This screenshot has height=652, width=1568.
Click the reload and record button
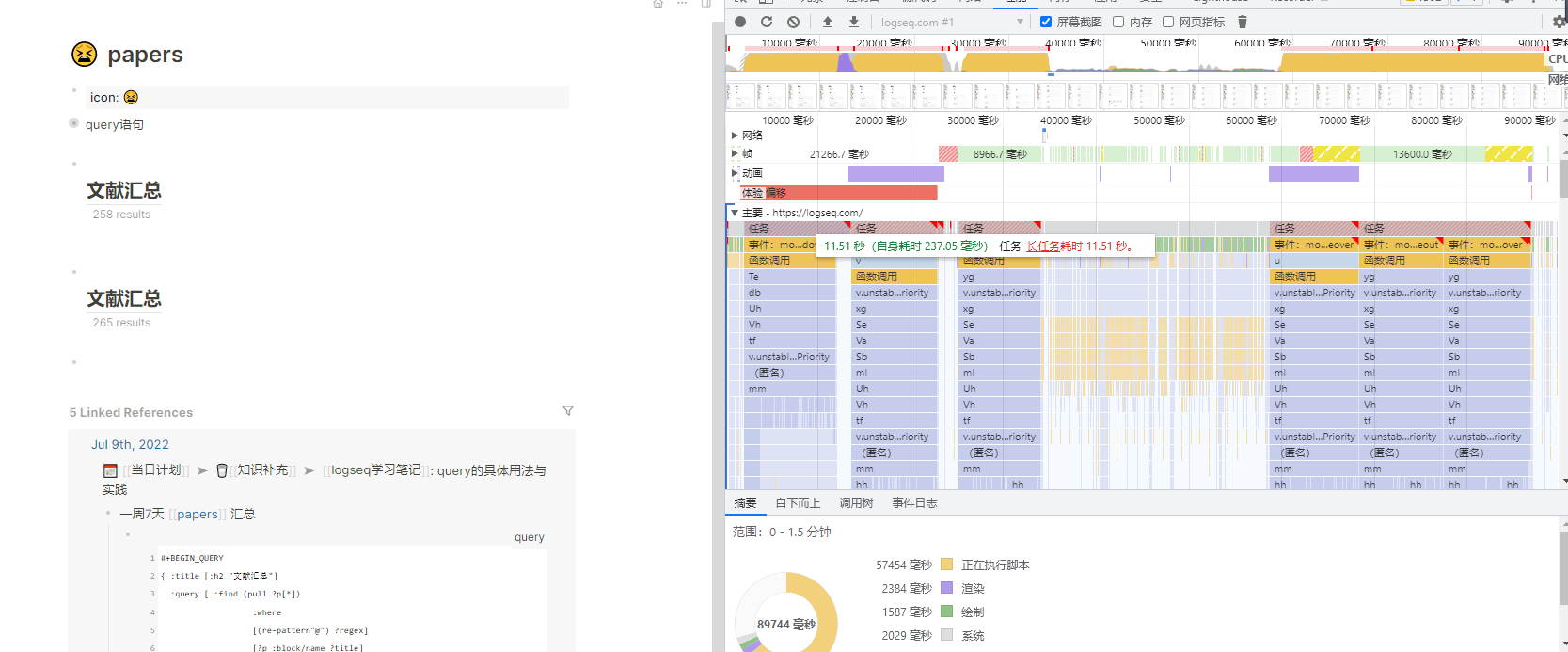pos(767,22)
